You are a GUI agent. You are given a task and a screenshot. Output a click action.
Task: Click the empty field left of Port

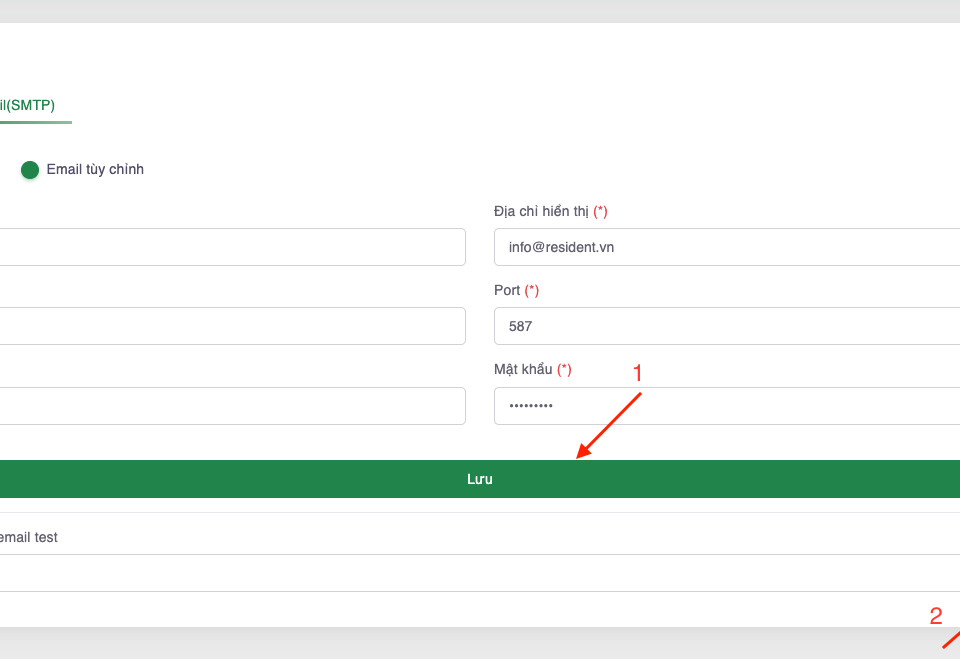pos(232,326)
